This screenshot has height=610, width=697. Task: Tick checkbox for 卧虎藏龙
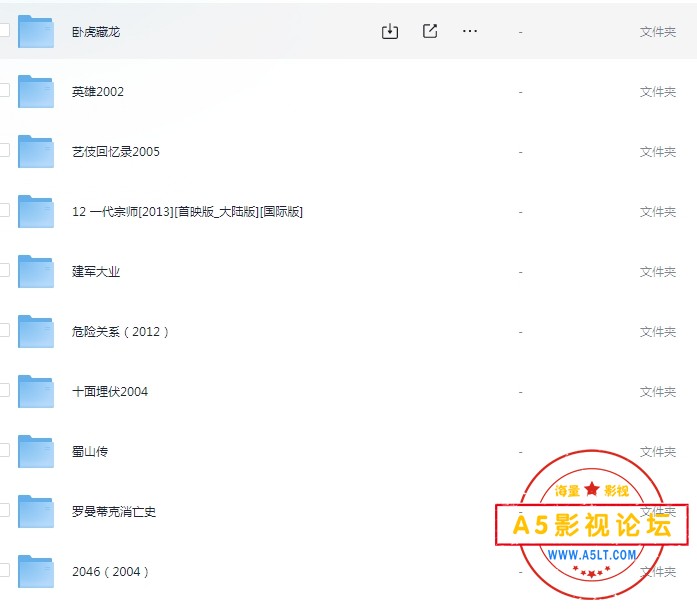[x=4, y=30]
